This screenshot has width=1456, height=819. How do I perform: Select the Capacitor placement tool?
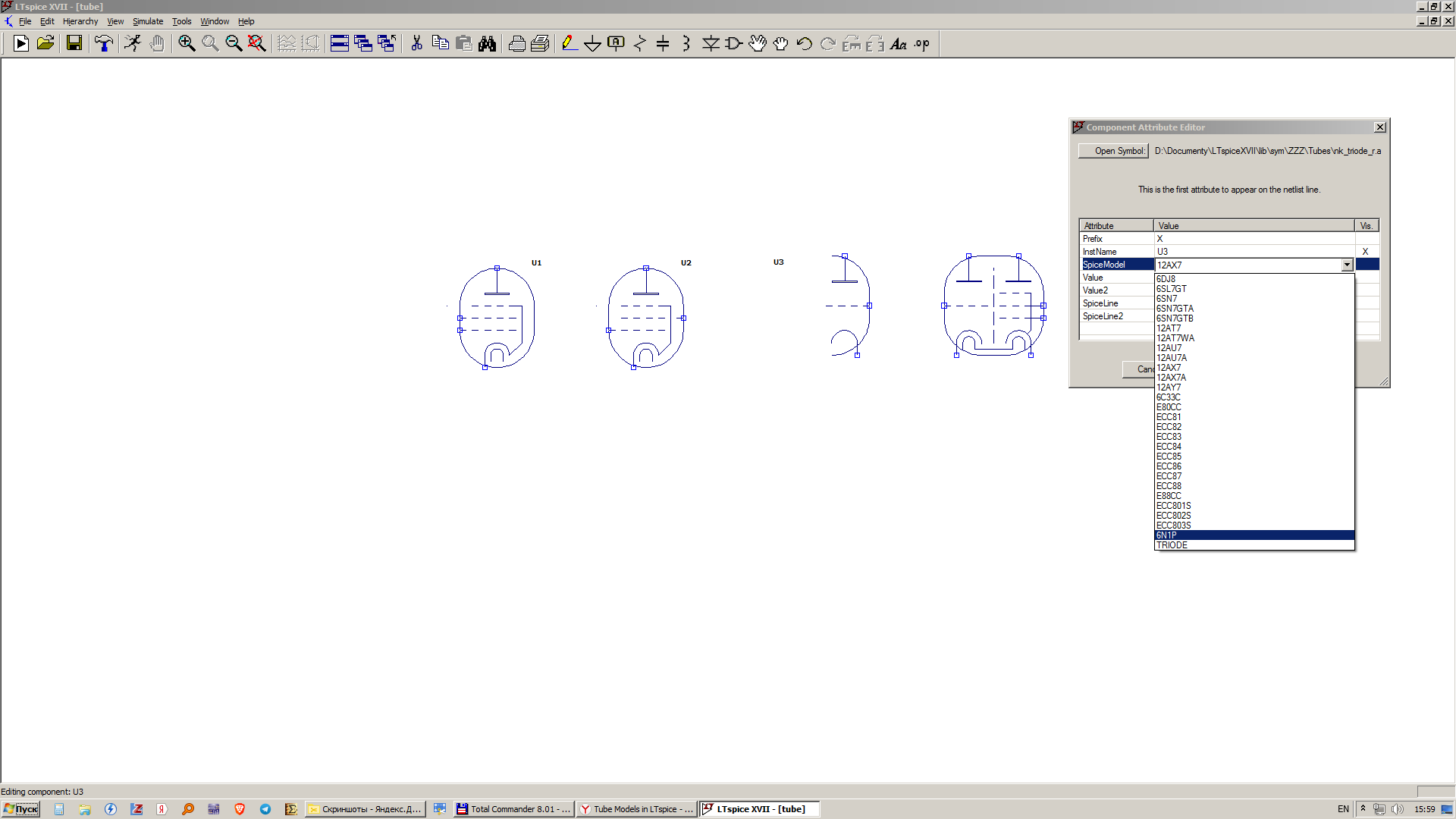(663, 43)
